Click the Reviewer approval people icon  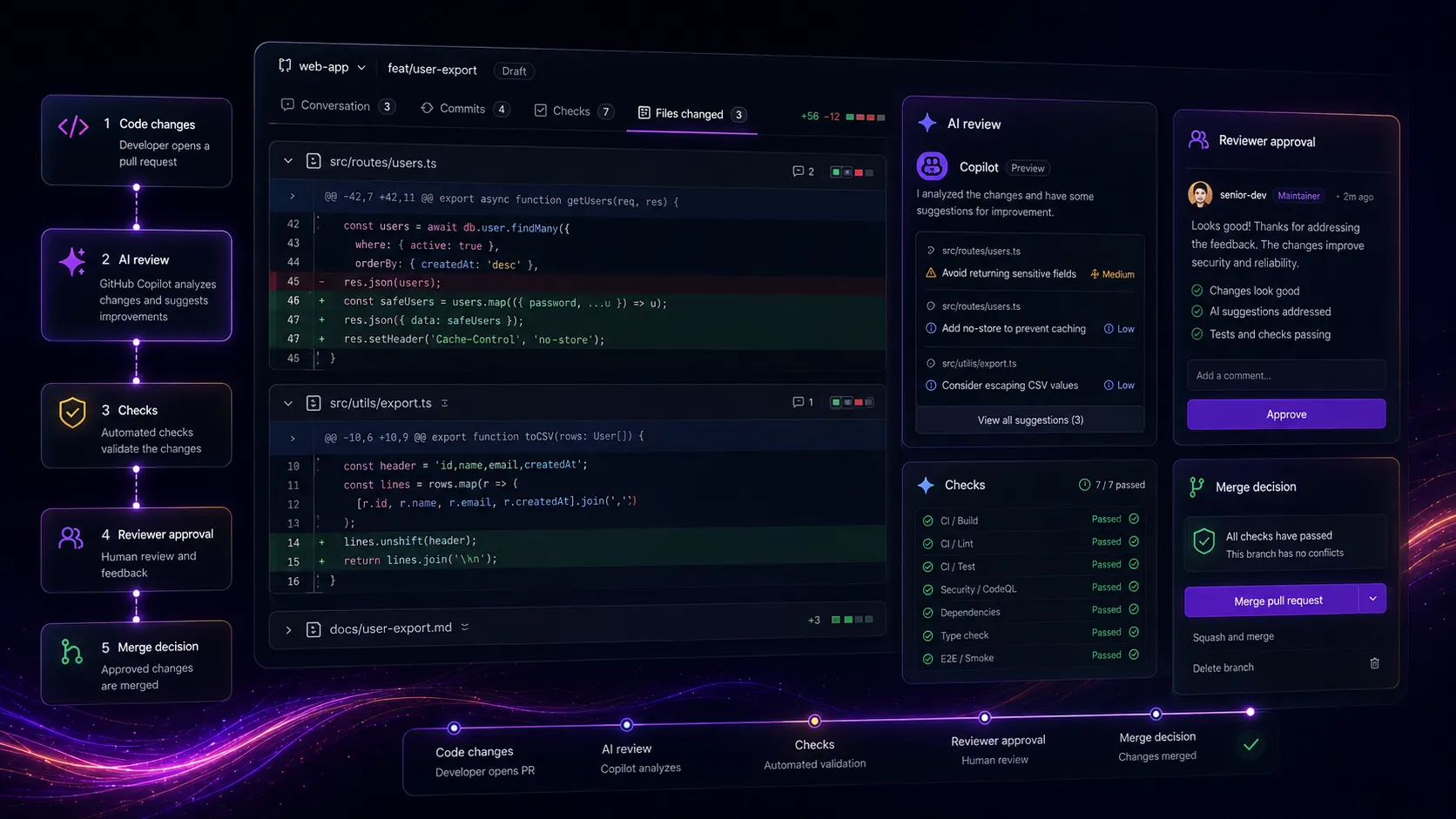[1198, 139]
